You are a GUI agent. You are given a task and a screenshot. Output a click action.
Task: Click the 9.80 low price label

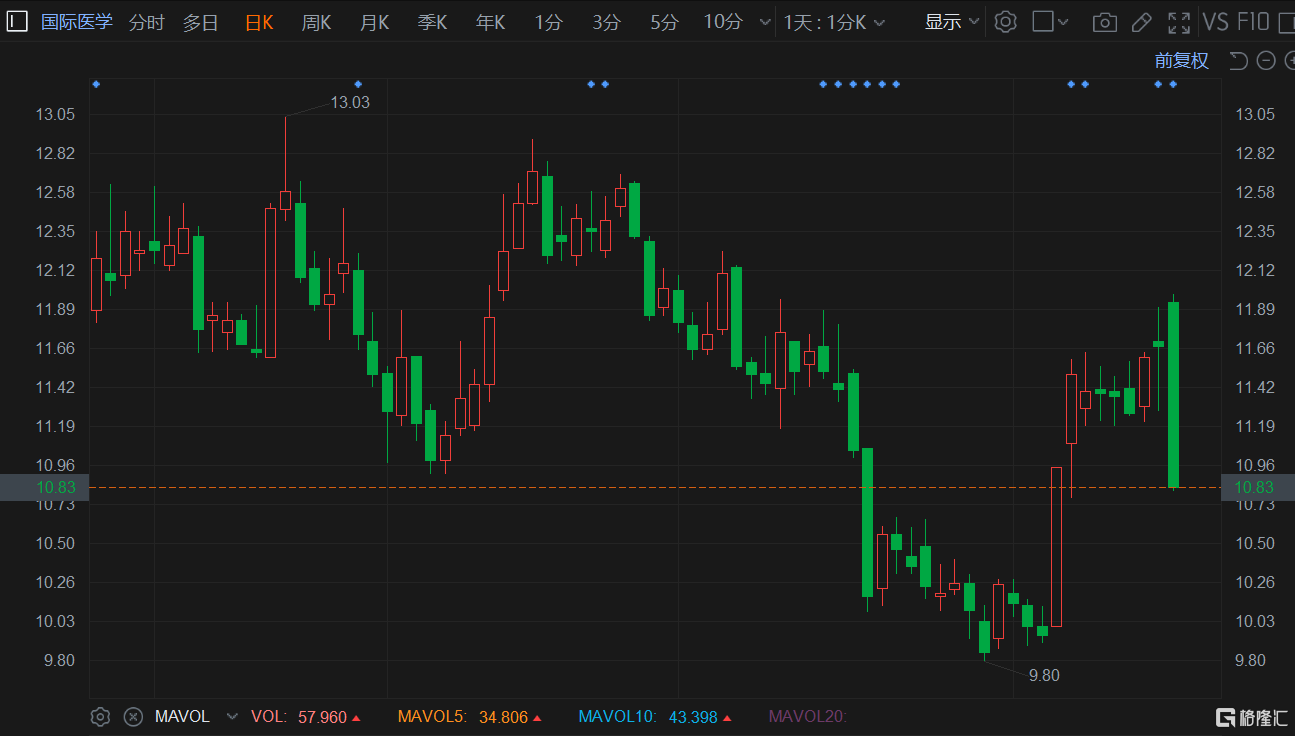1044,675
